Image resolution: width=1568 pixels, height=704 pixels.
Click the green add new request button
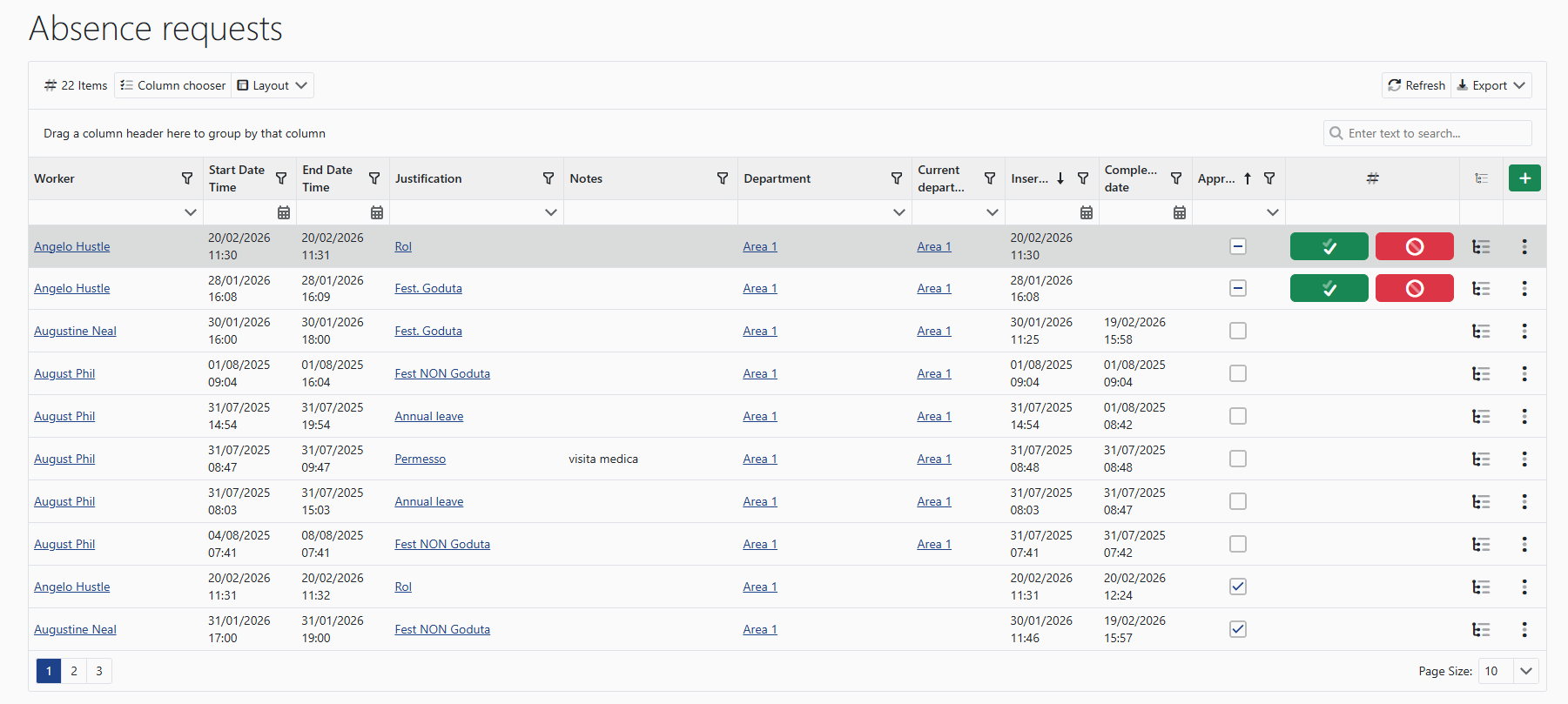point(1524,178)
